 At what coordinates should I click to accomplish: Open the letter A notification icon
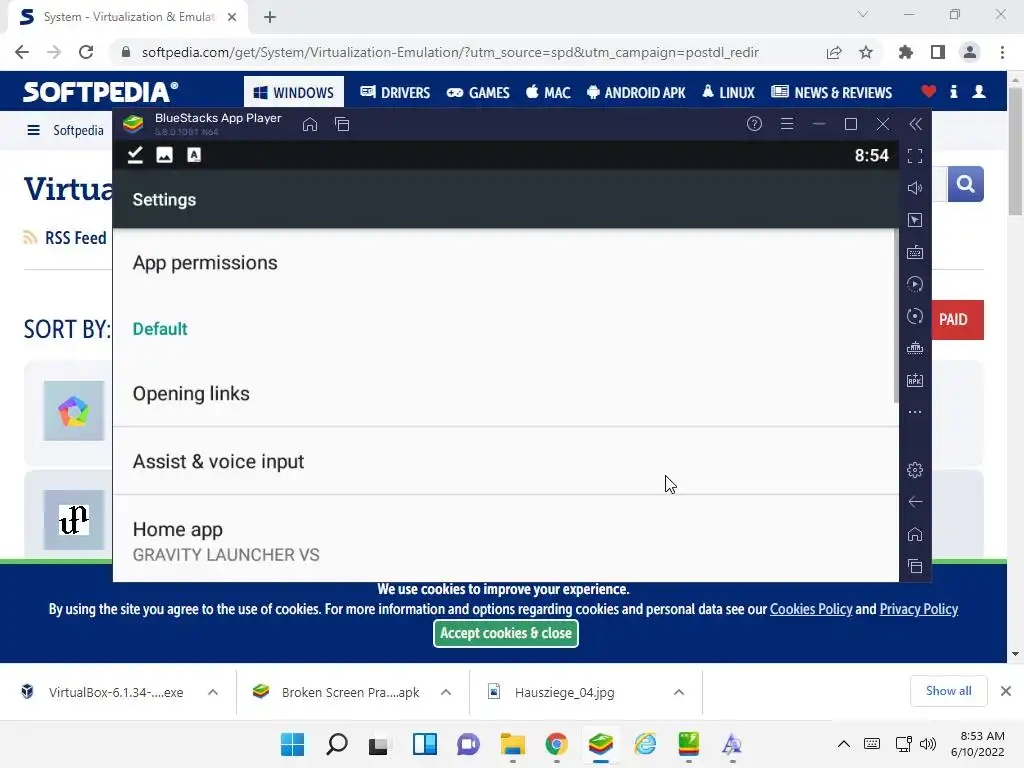(x=194, y=155)
